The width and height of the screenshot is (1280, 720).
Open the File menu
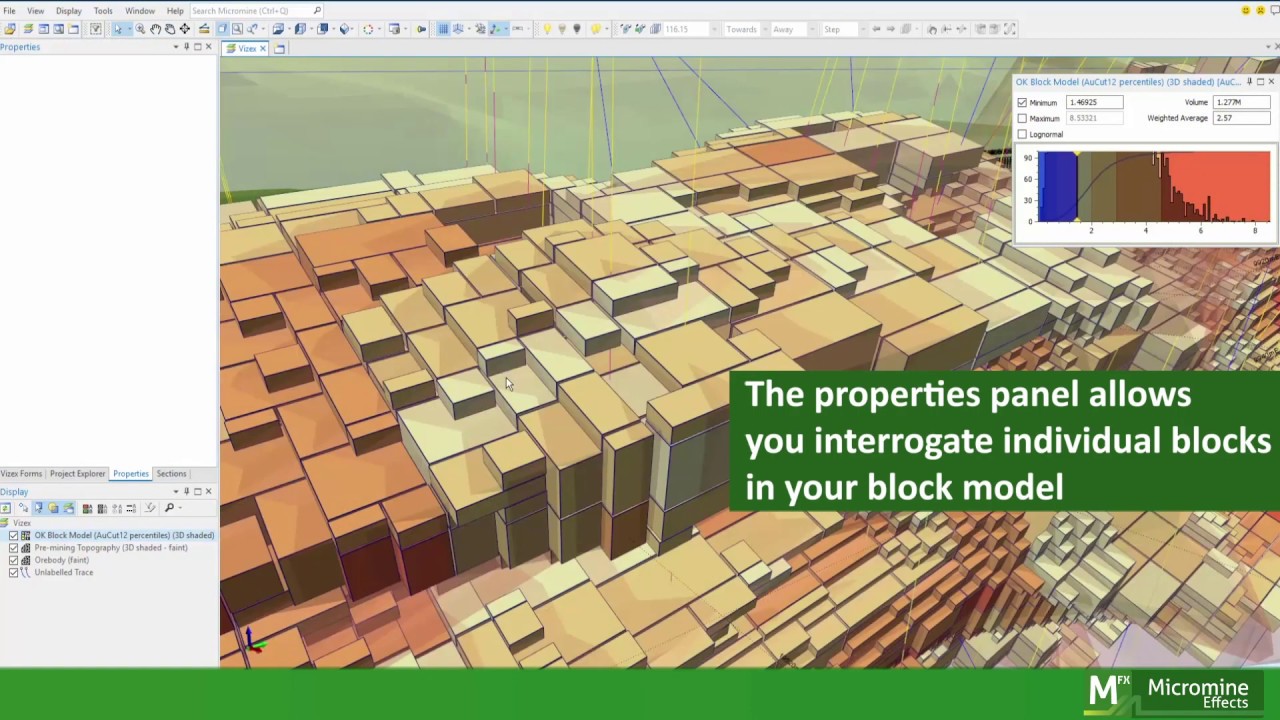coord(9,10)
